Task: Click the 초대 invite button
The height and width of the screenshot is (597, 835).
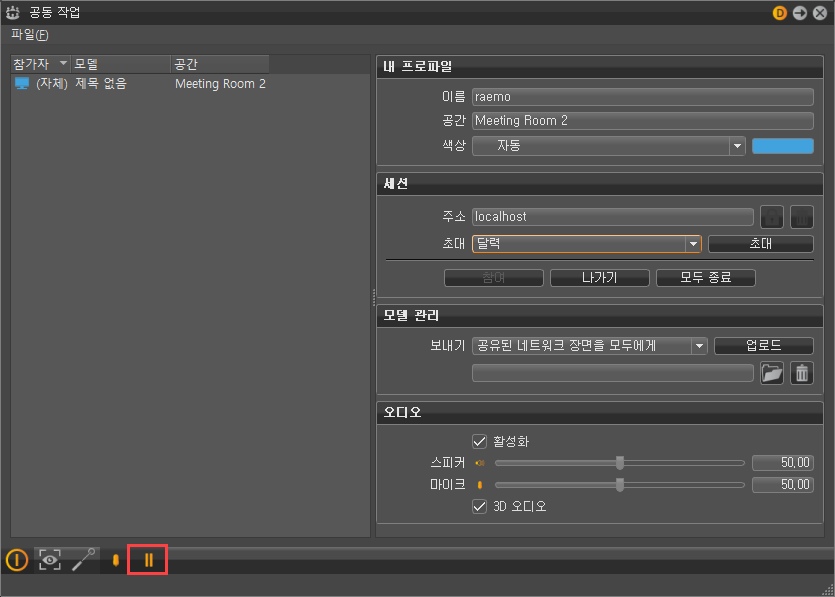Action: tap(760, 244)
